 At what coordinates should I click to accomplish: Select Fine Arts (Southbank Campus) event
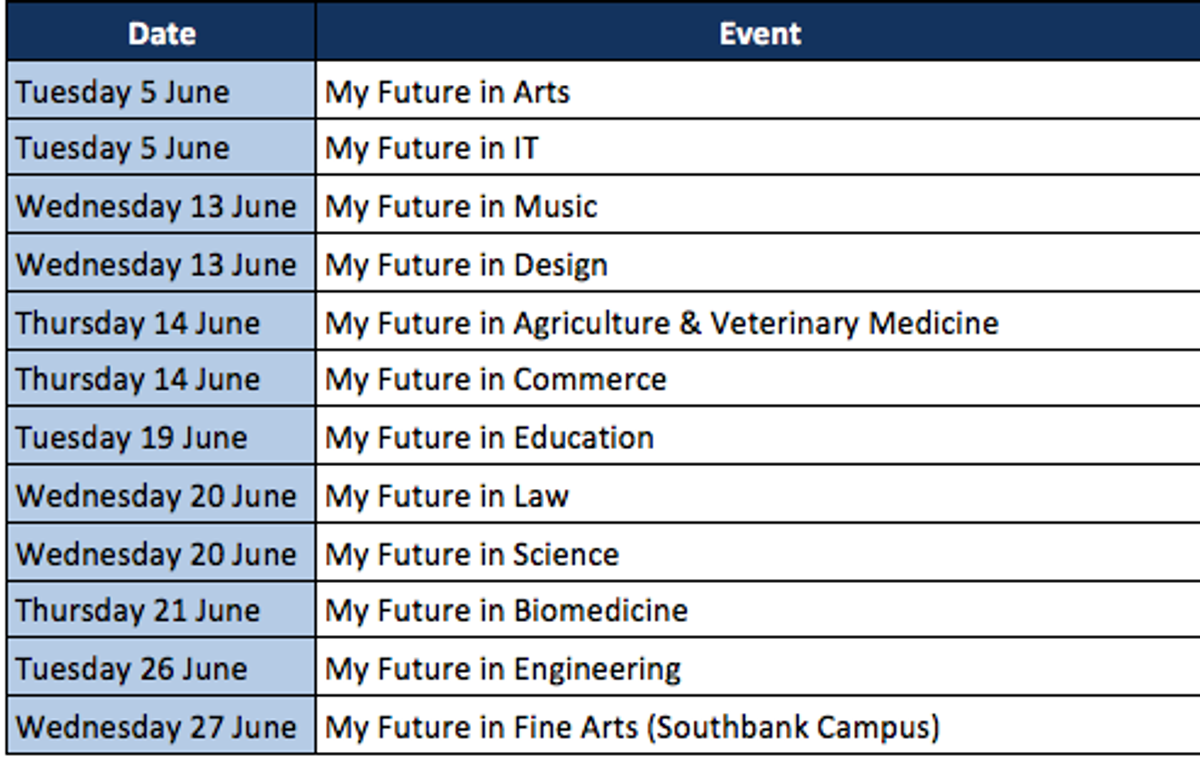click(x=758, y=726)
